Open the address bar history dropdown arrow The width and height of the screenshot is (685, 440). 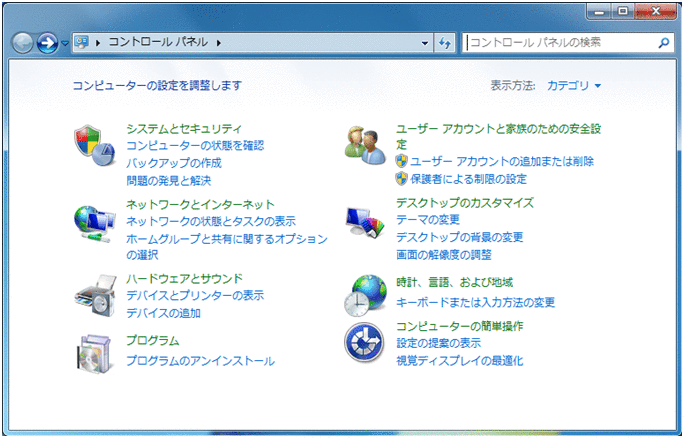(425, 43)
